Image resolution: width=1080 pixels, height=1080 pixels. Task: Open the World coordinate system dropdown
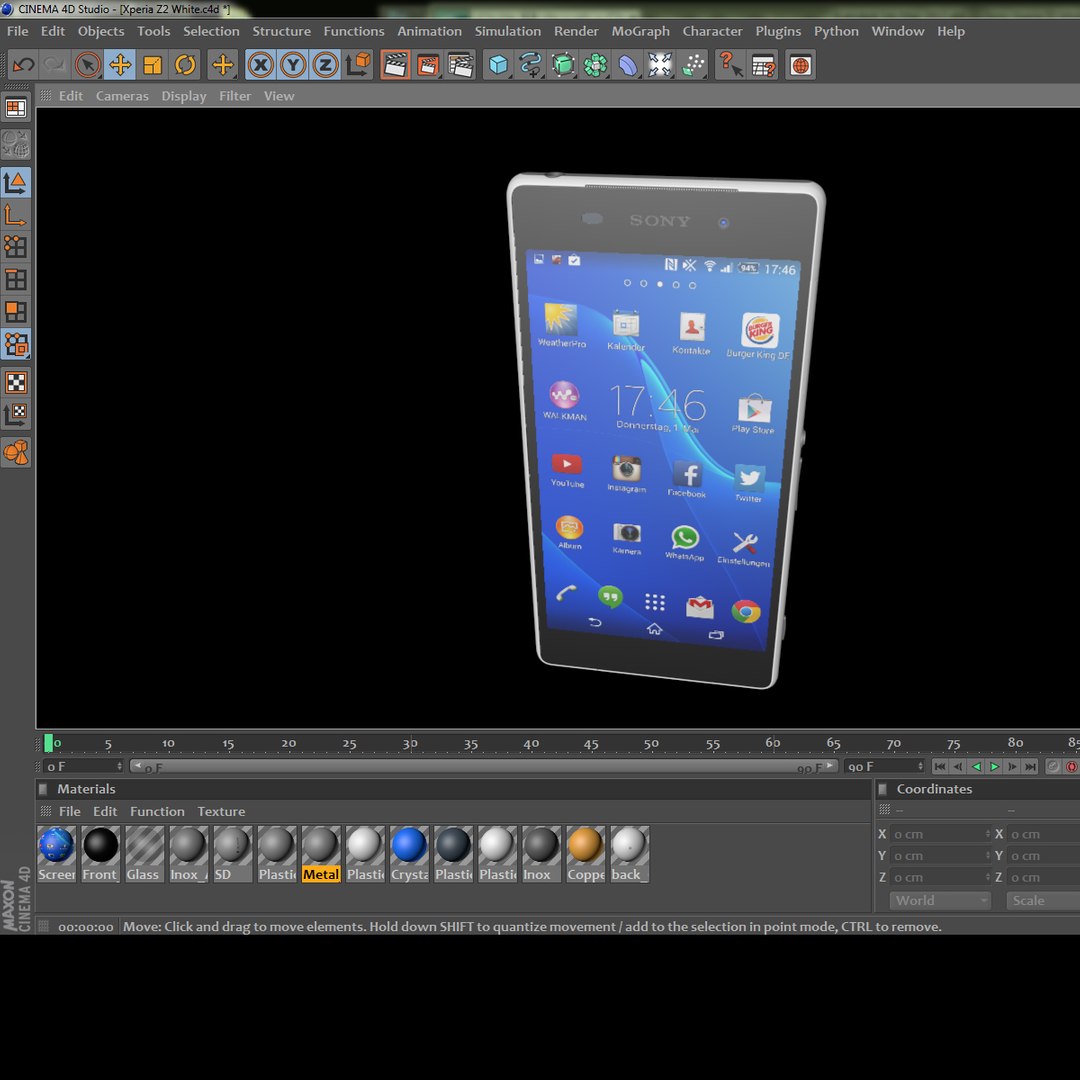click(x=939, y=900)
